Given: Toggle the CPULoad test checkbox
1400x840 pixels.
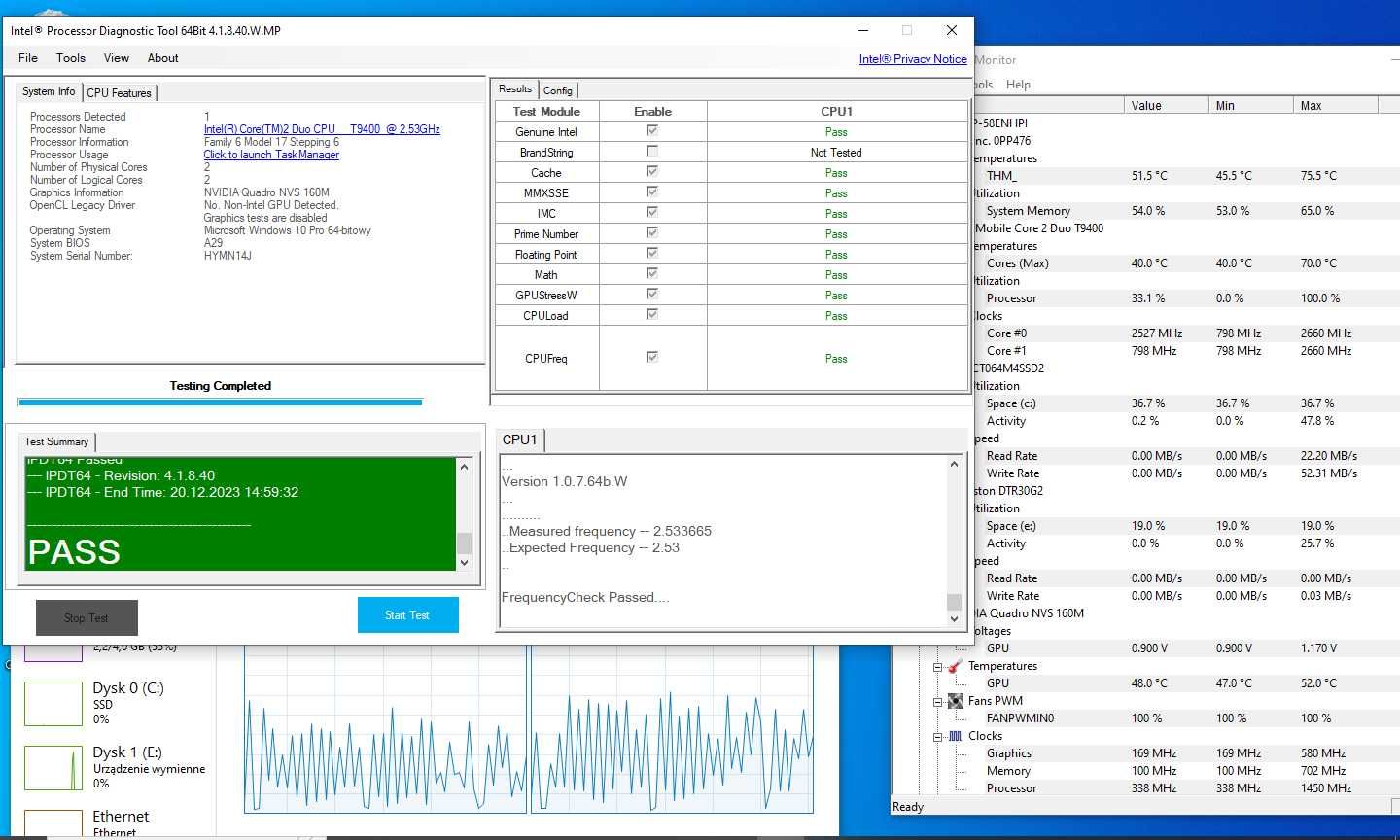Looking at the screenshot, I should [x=652, y=314].
